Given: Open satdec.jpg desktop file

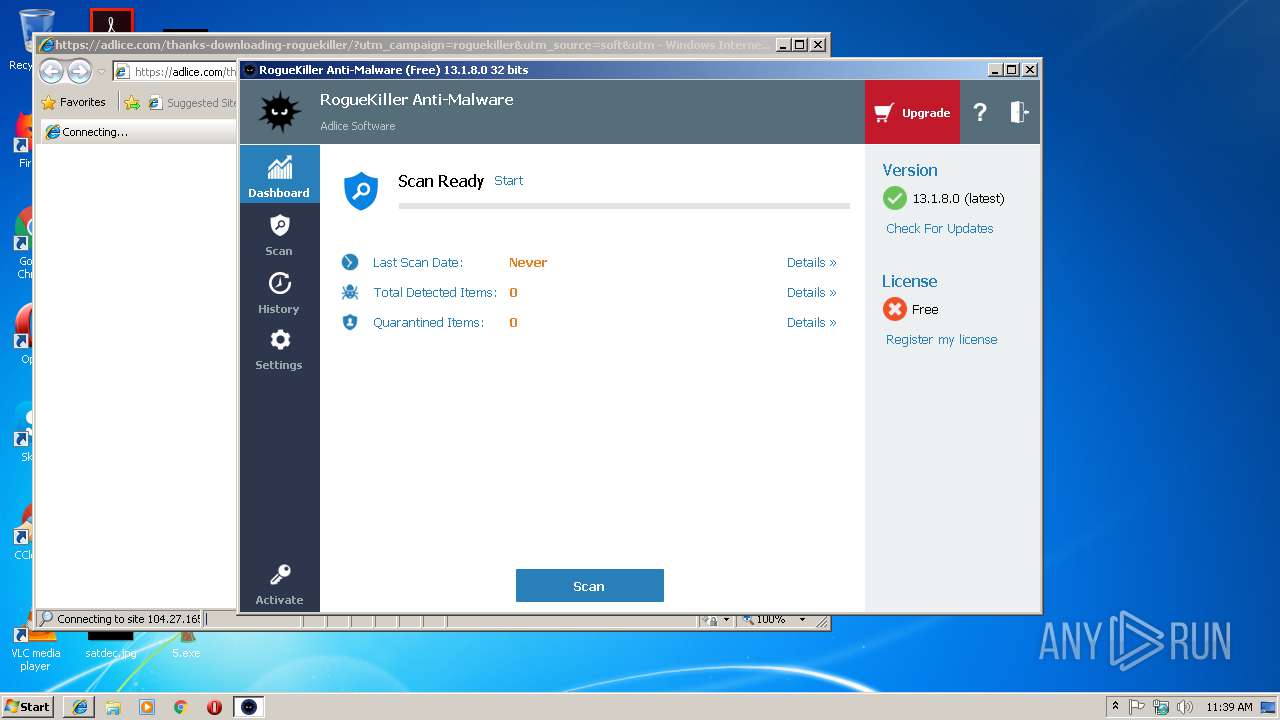Looking at the screenshot, I should (x=110, y=643).
